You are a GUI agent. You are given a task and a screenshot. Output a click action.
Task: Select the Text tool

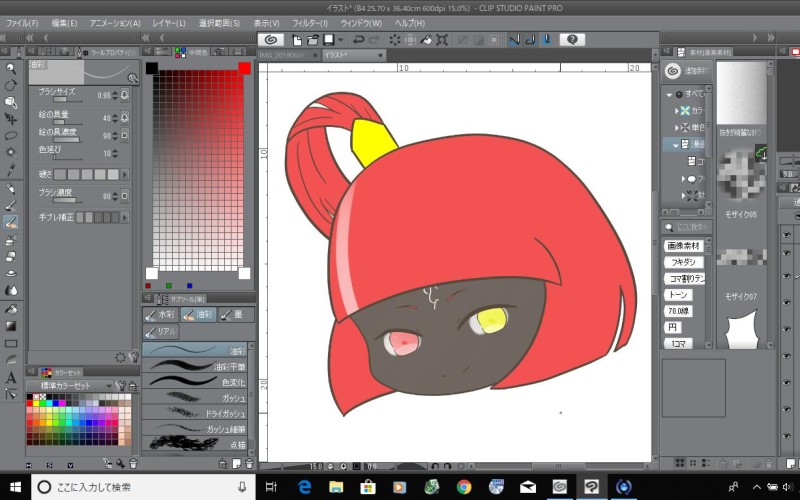(11, 378)
